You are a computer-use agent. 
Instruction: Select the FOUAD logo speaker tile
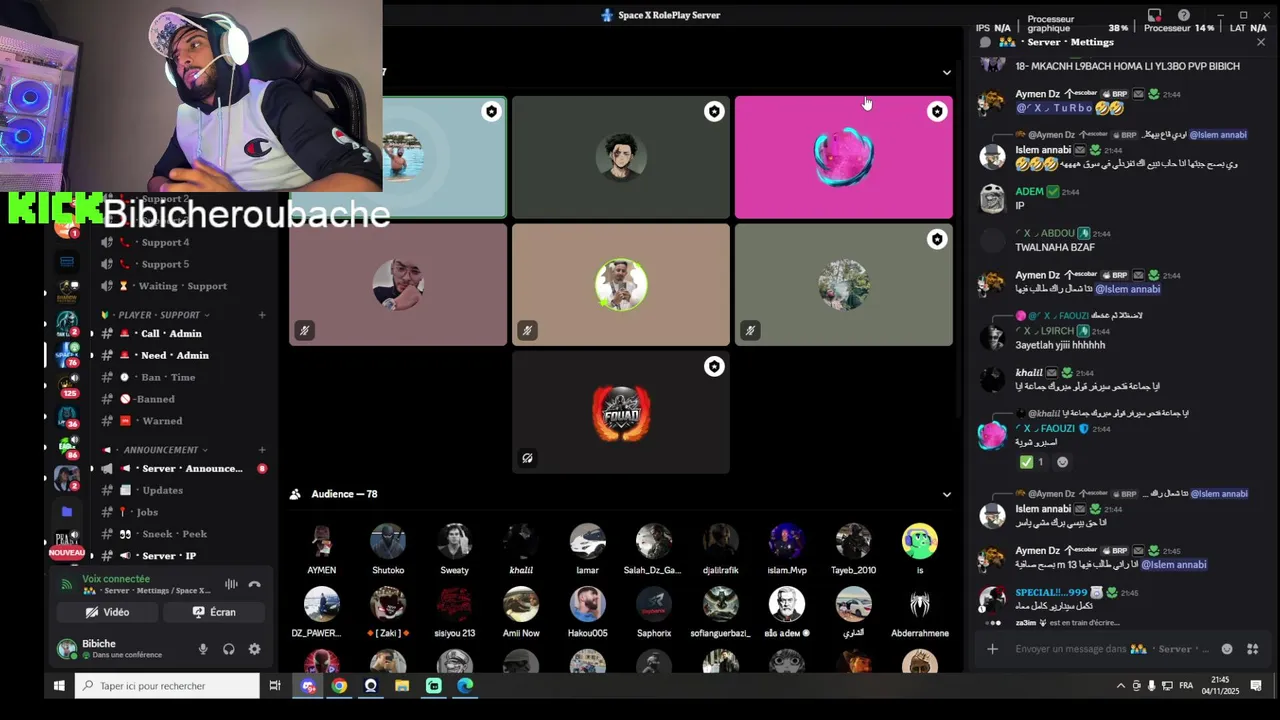pos(621,412)
